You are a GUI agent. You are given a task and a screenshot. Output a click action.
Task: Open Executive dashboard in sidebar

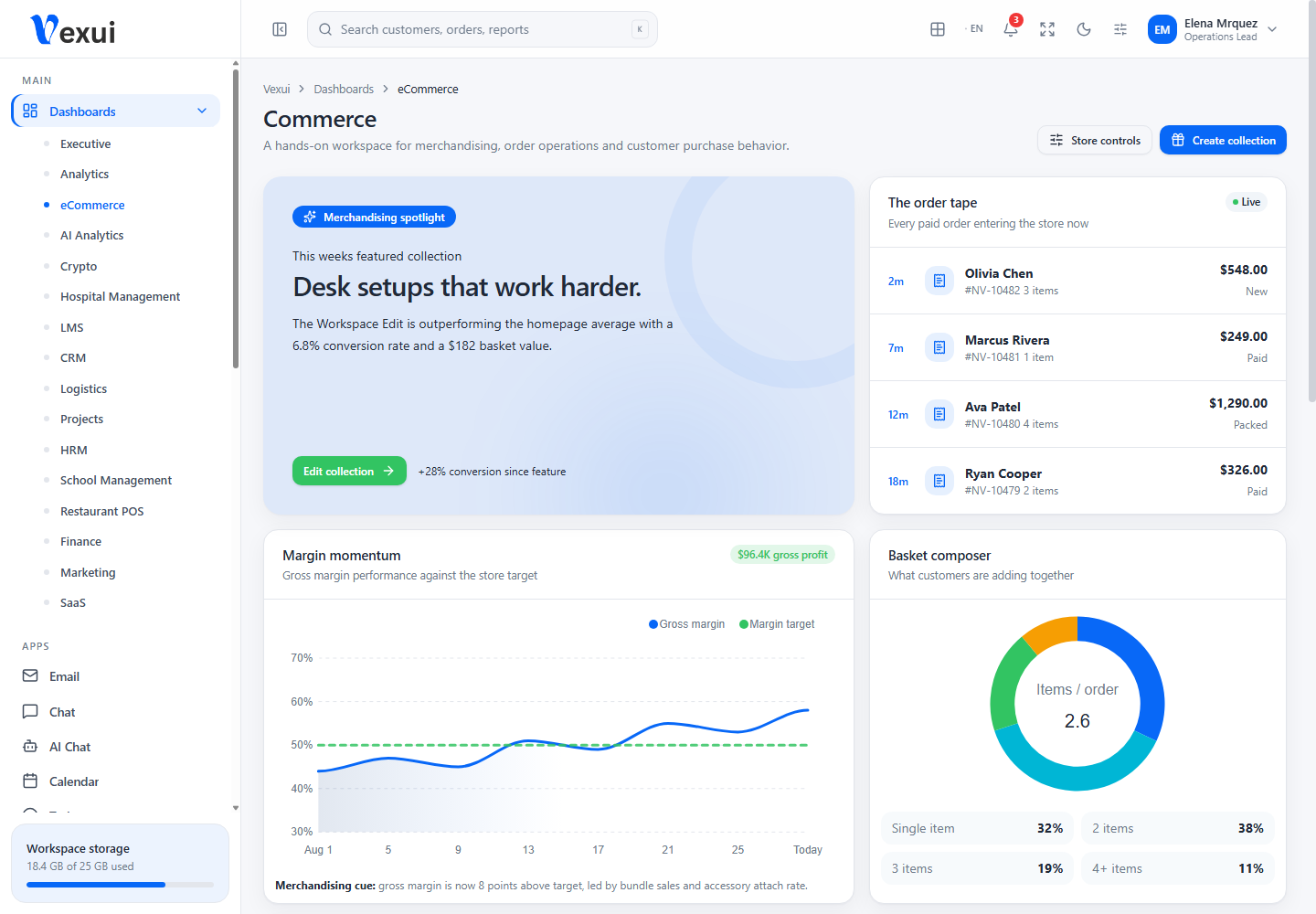coord(85,143)
